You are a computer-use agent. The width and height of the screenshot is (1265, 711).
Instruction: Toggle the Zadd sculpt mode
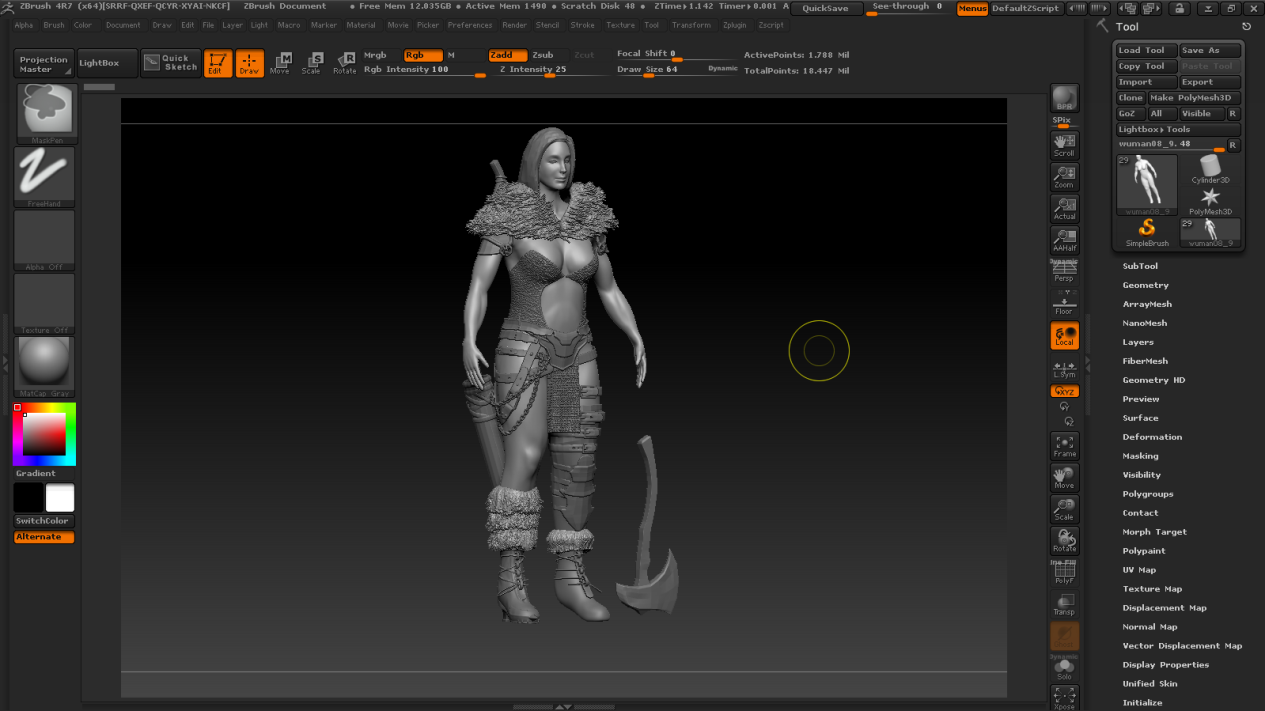coord(507,55)
